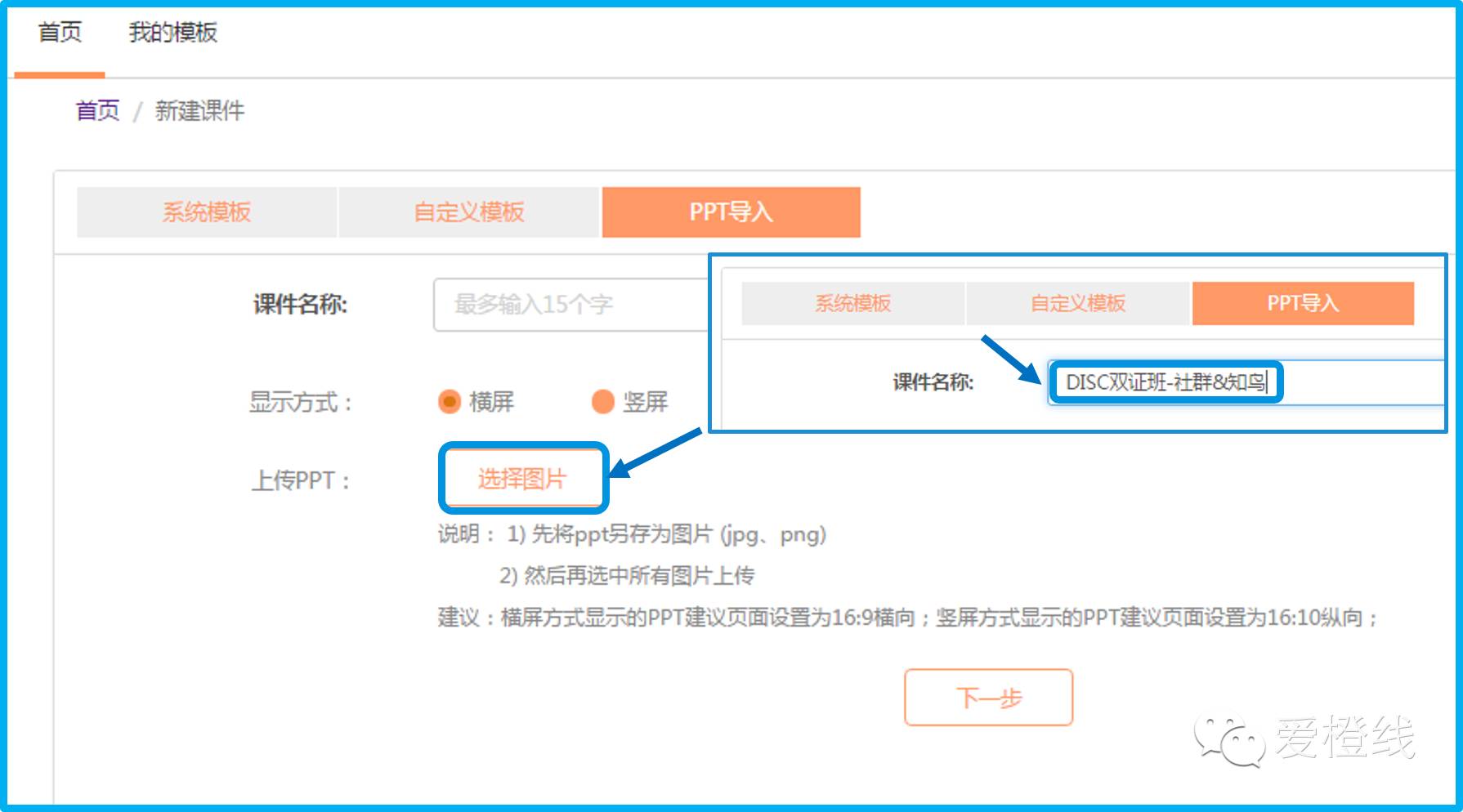
Task: Click the instruction text 先将ppt另存为图片
Action: (x=667, y=534)
